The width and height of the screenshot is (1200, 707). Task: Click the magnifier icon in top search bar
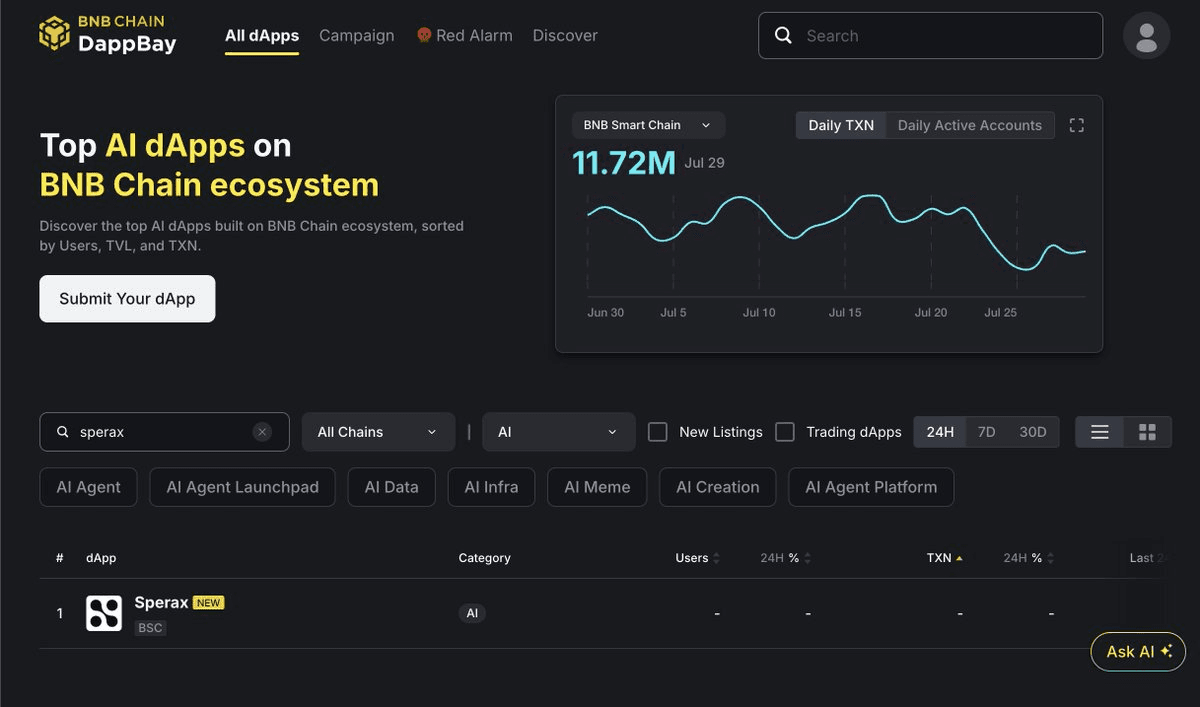(784, 36)
